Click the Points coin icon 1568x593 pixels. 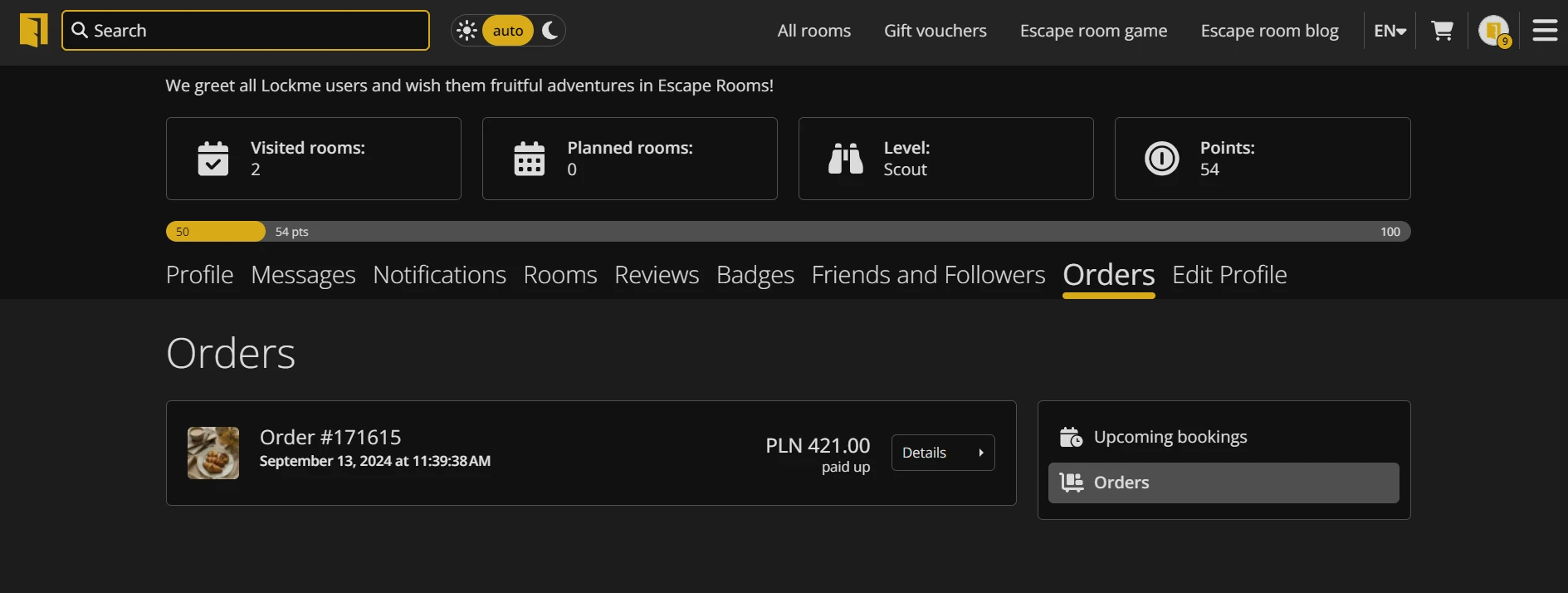[x=1162, y=159]
